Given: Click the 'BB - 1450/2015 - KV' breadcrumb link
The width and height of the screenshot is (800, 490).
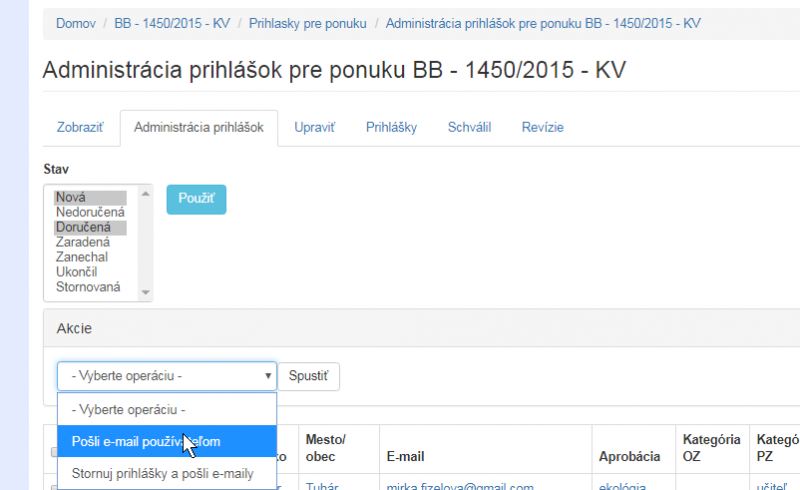Looking at the screenshot, I should coord(173,23).
